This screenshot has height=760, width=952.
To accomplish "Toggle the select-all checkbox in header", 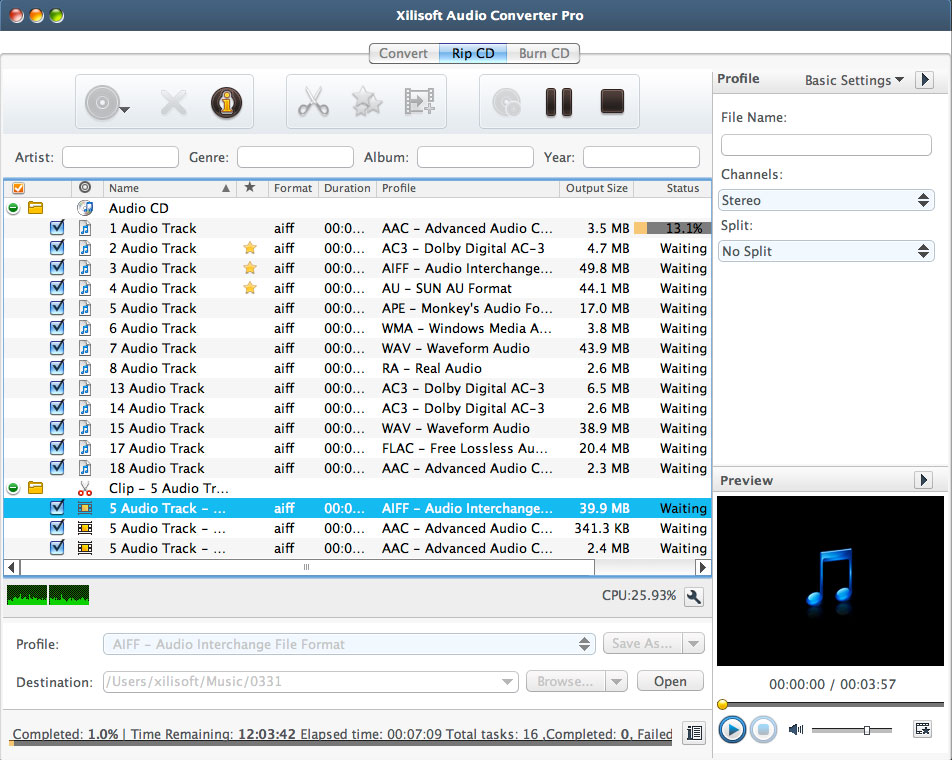I will point(18,188).
